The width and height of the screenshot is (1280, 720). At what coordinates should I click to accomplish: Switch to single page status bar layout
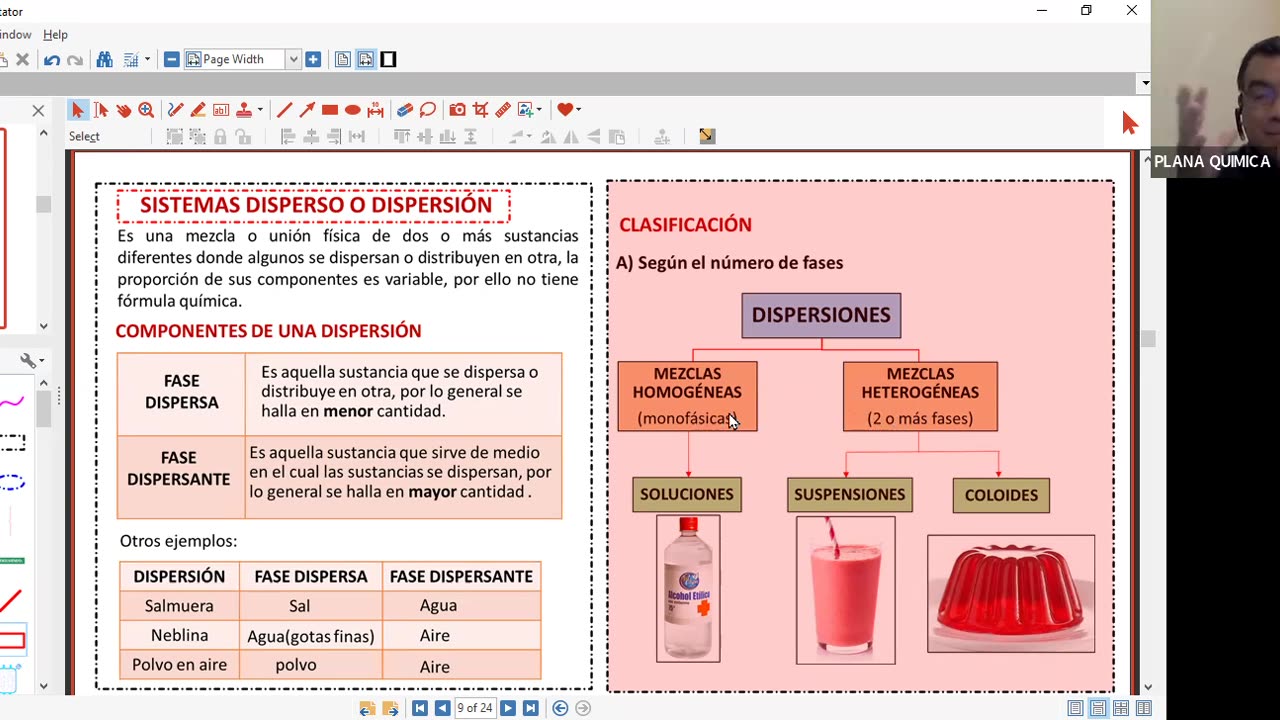1075,708
